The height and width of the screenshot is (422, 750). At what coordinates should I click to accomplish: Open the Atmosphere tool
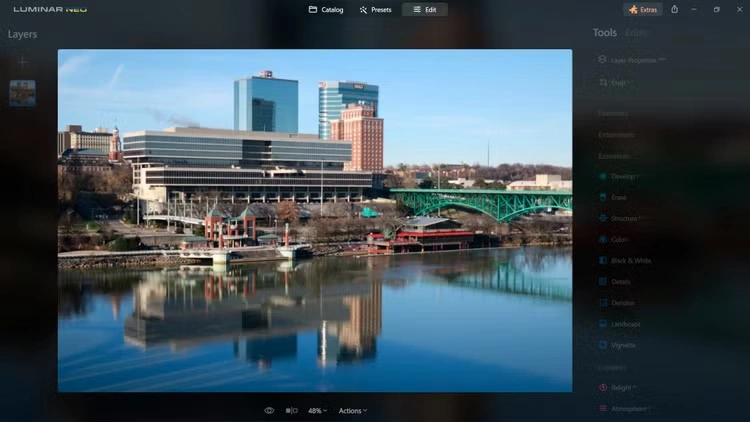(624, 409)
